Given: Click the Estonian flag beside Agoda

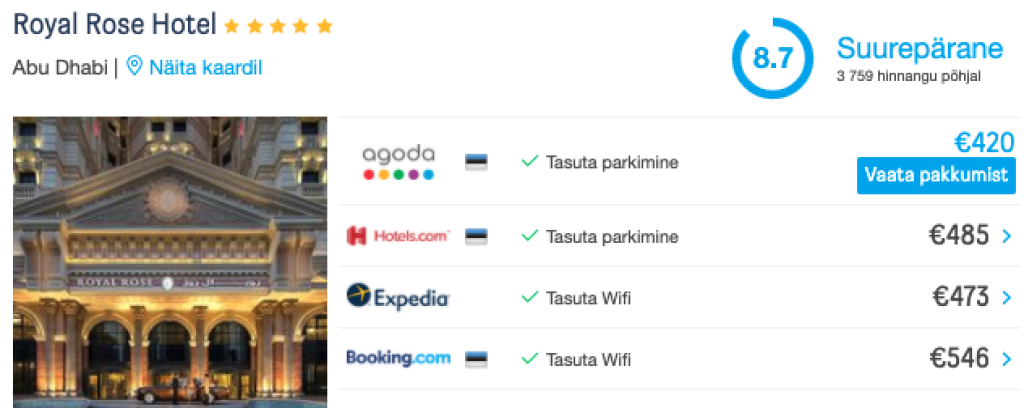Looking at the screenshot, I should (476, 162).
